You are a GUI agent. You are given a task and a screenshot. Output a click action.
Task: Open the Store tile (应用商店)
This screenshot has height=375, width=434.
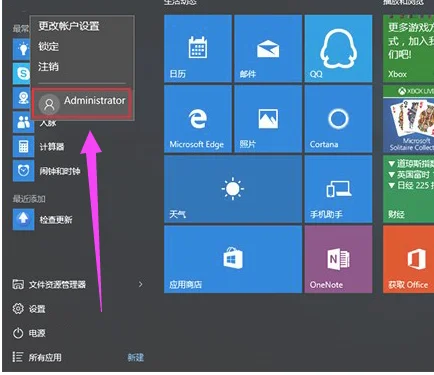pos(233,259)
